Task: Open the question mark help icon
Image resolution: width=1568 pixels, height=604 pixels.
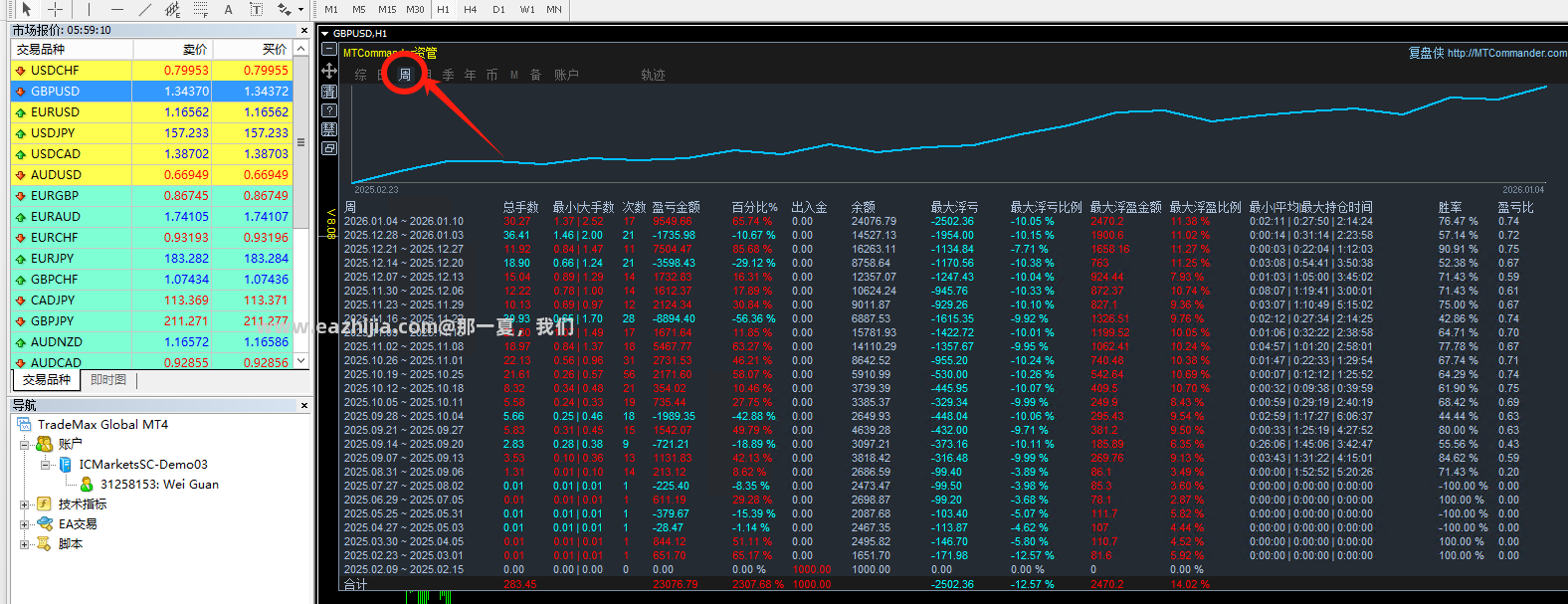Action: point(329,110)
